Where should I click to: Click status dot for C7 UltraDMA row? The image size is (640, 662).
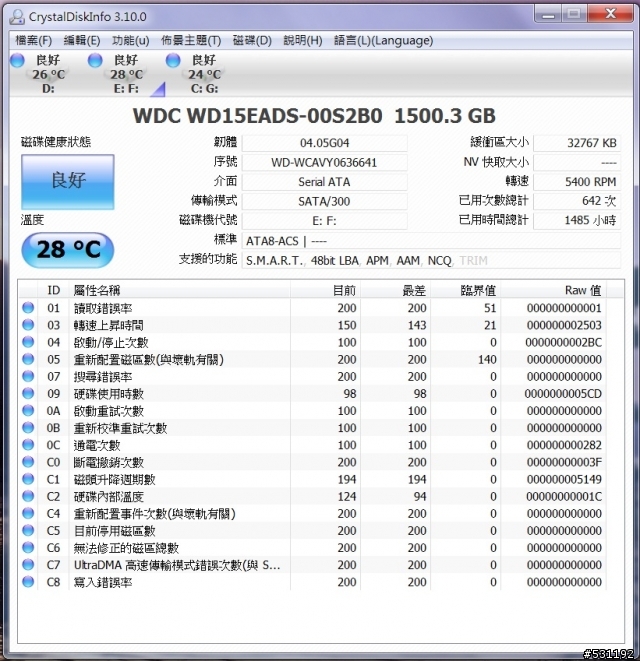28,564
